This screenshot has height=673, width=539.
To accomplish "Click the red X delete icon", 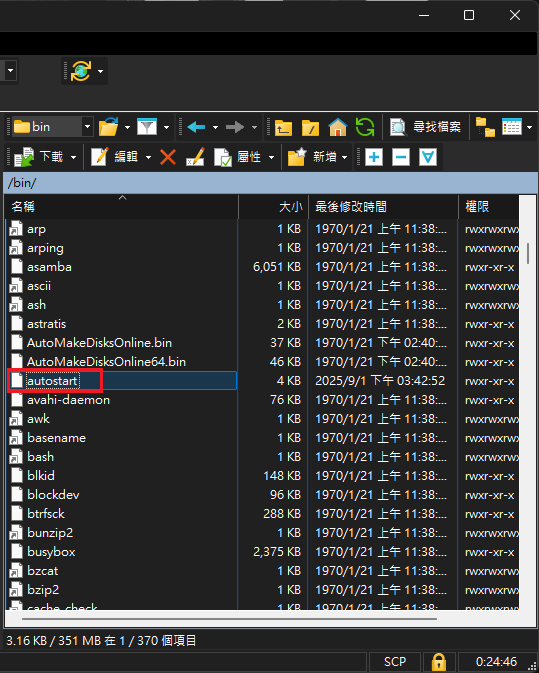I will pyautogui.click(x=168, y=157).
